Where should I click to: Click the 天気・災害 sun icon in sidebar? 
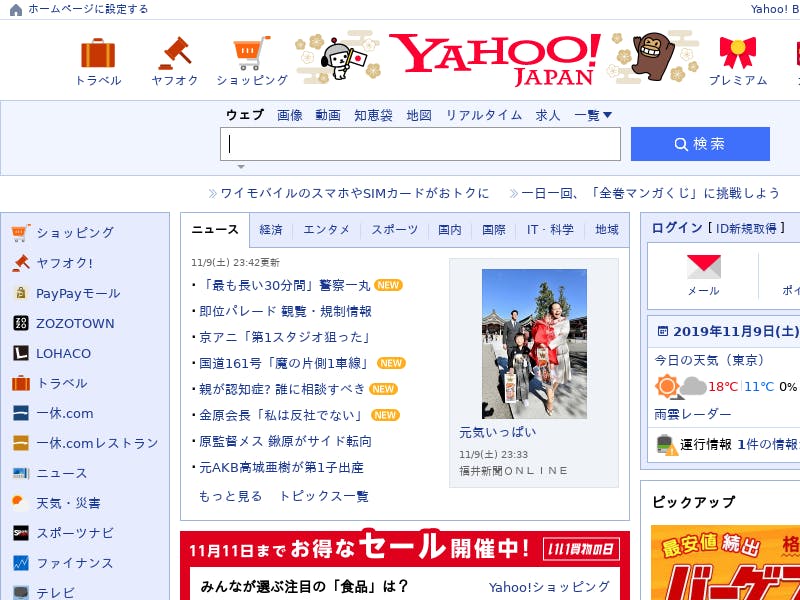click(20, 503)
